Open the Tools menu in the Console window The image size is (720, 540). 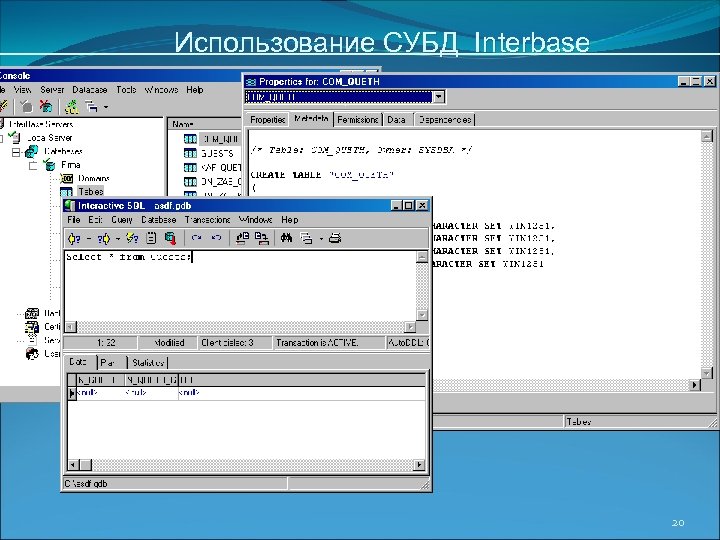click(126, 90)
